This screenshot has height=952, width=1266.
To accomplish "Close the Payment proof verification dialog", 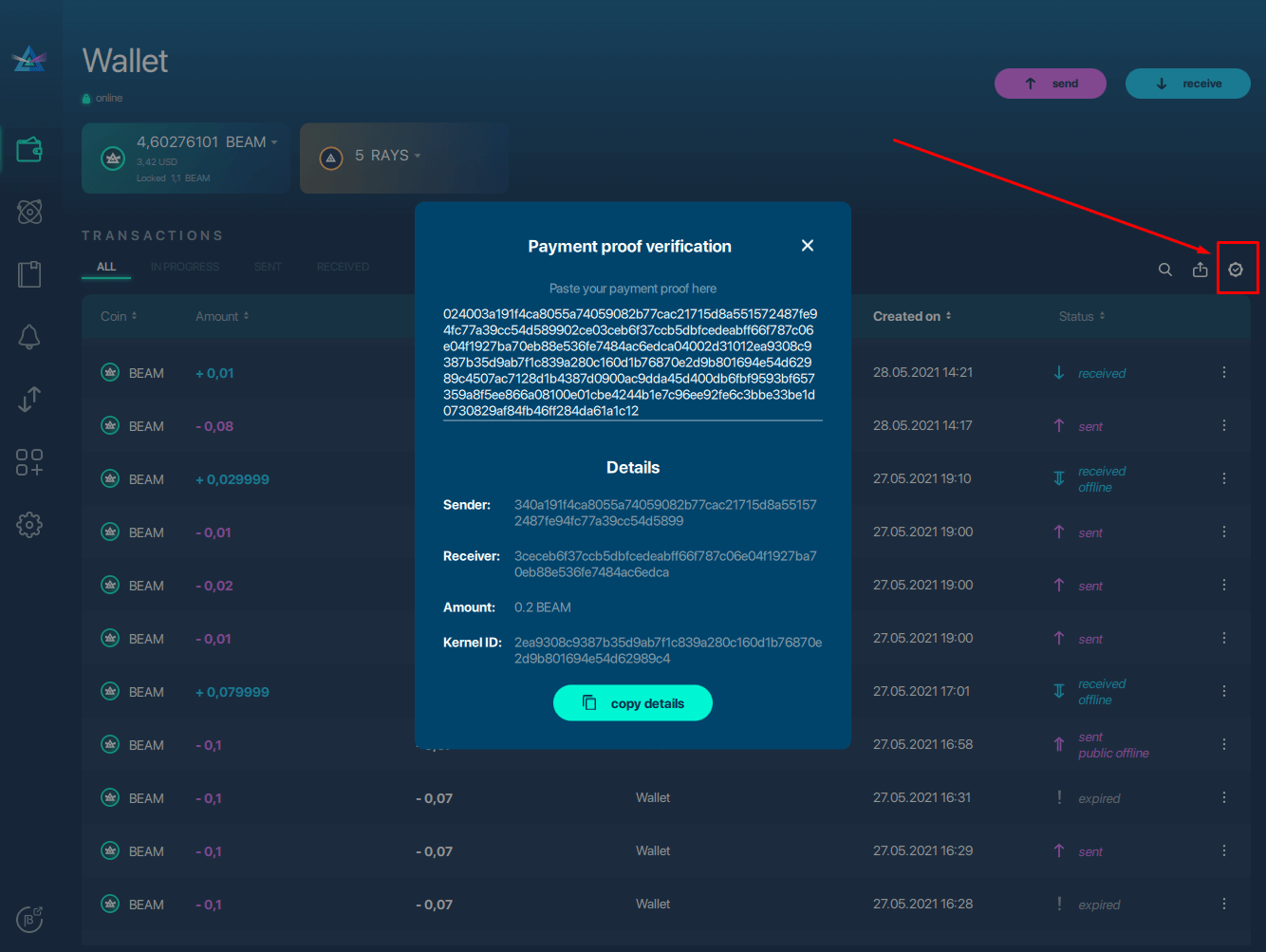I will pos(808,246).
